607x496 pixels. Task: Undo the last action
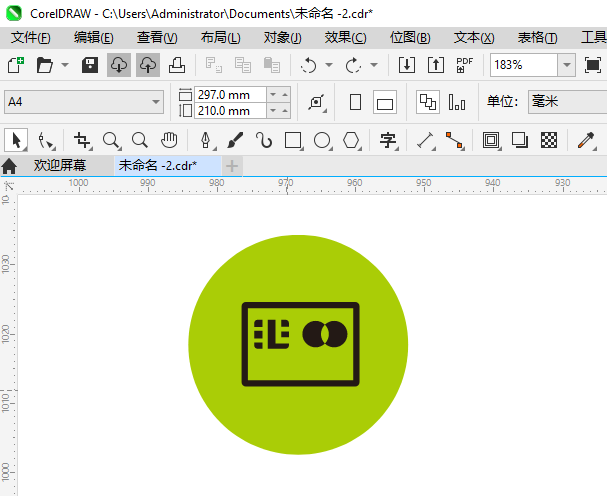[x=309, y=65]
